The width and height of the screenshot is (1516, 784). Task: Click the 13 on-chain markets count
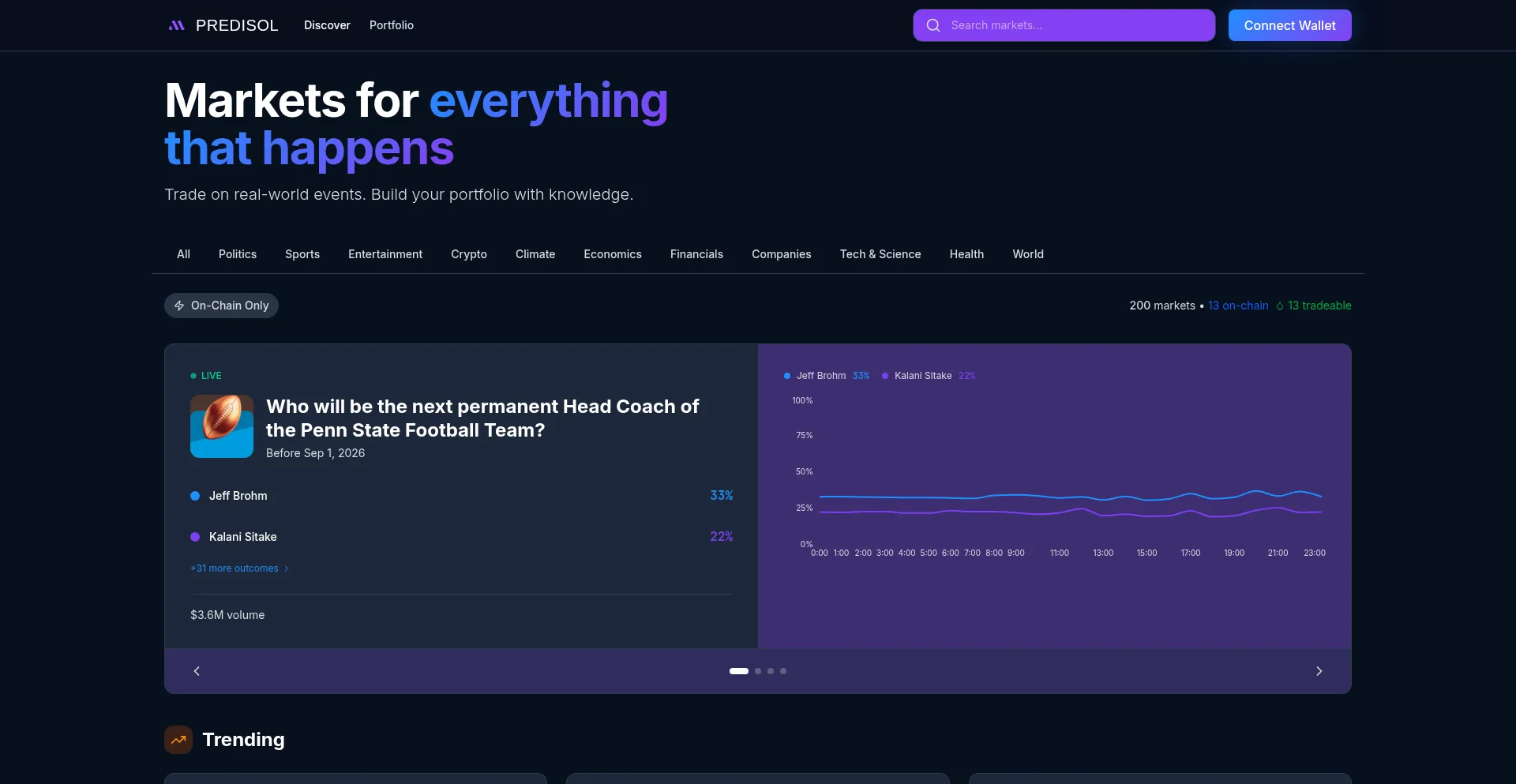tap(1238, 306)
